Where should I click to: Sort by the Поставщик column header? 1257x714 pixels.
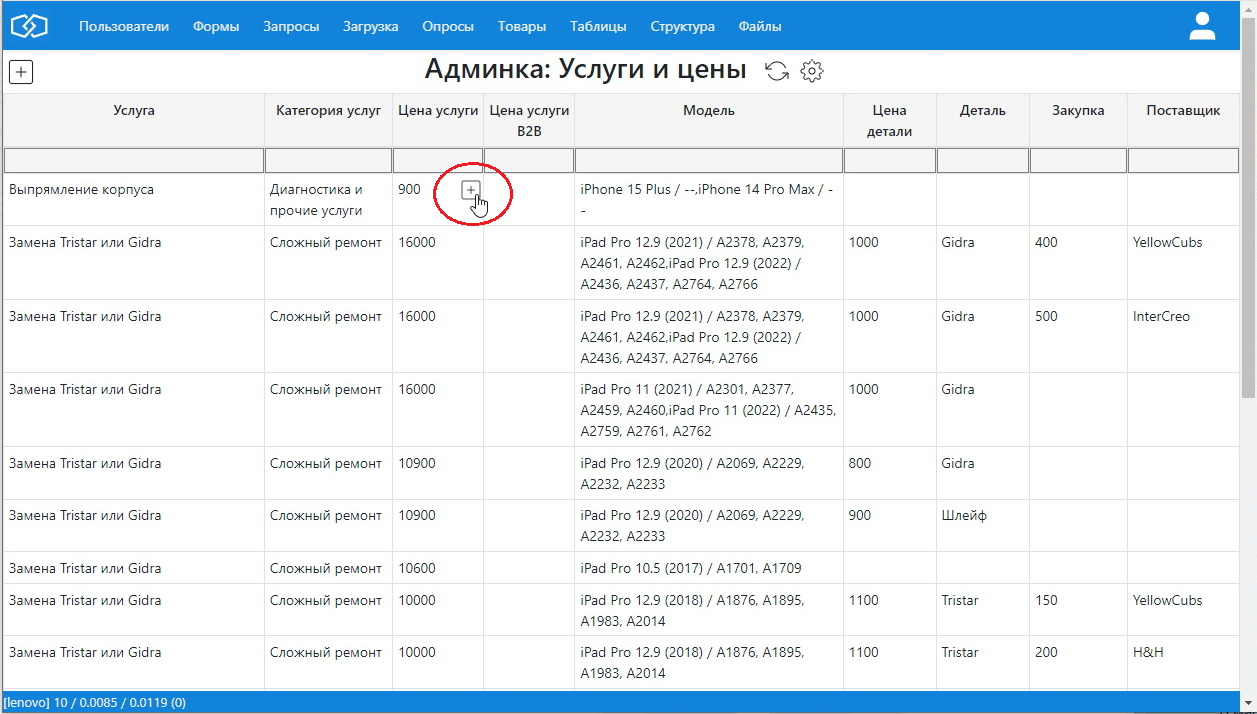pyautogui.click(x=1183, y=120)
